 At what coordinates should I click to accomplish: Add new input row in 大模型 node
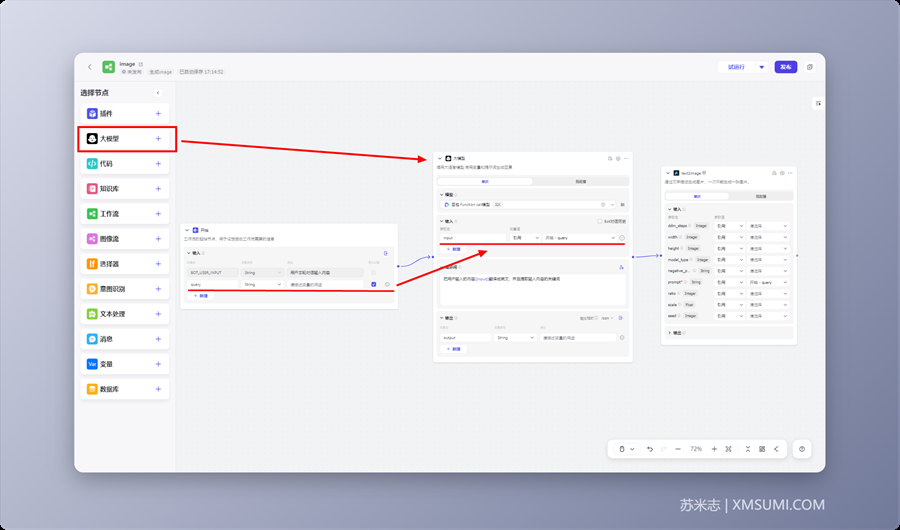[453, 249]
